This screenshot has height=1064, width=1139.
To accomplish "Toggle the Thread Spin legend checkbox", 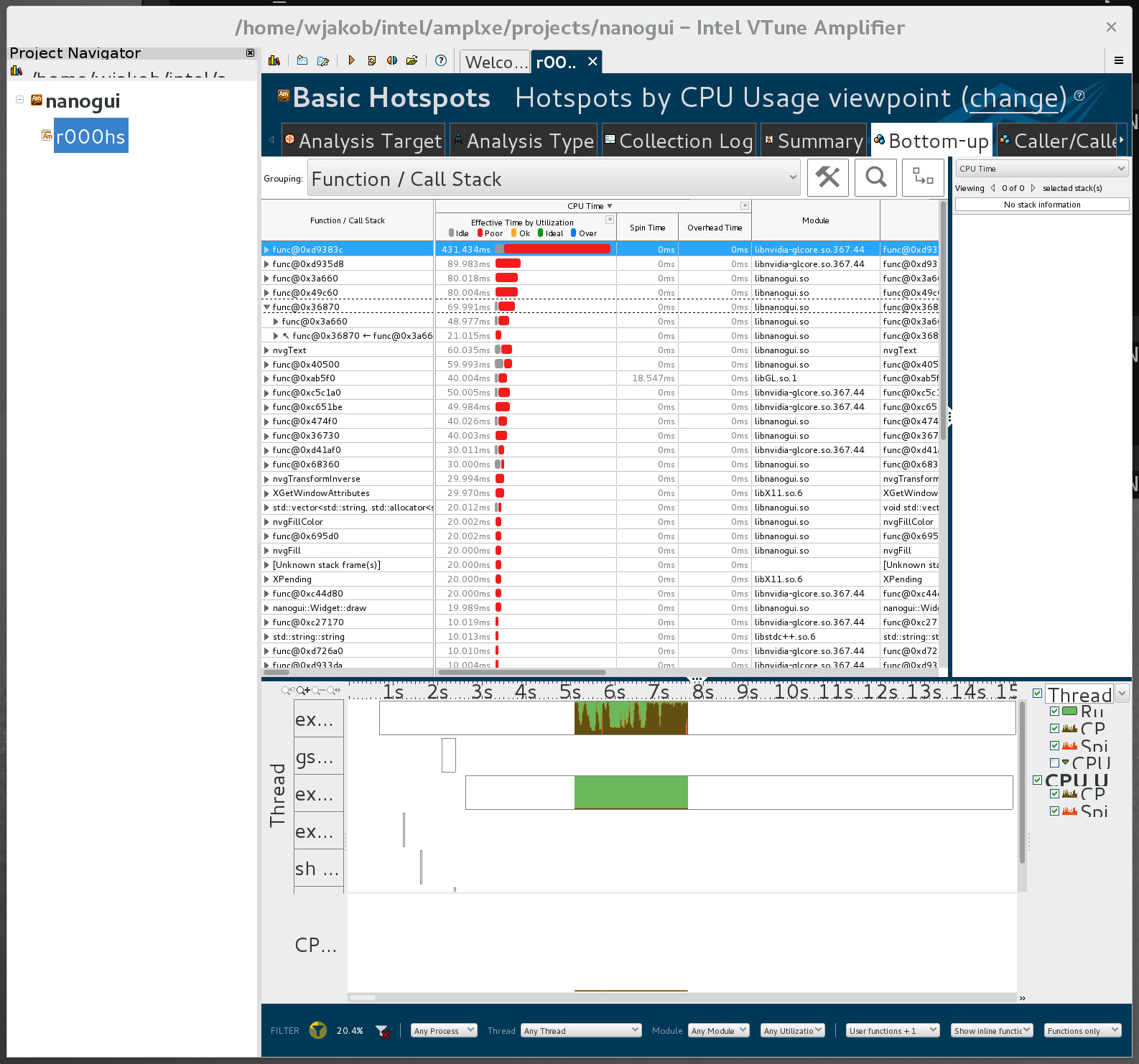I will [x=1054, y=746].
